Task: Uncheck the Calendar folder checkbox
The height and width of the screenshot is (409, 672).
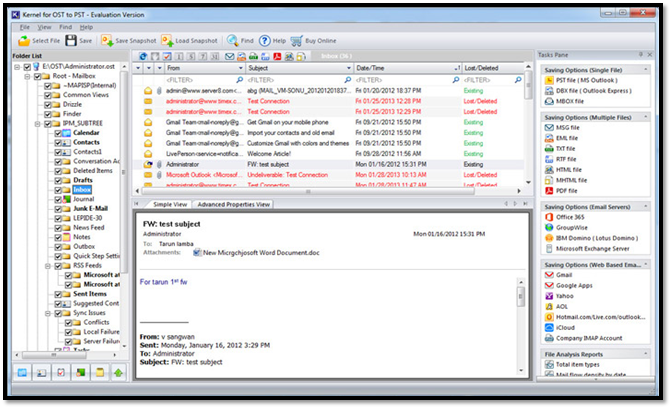Action: 58,133
